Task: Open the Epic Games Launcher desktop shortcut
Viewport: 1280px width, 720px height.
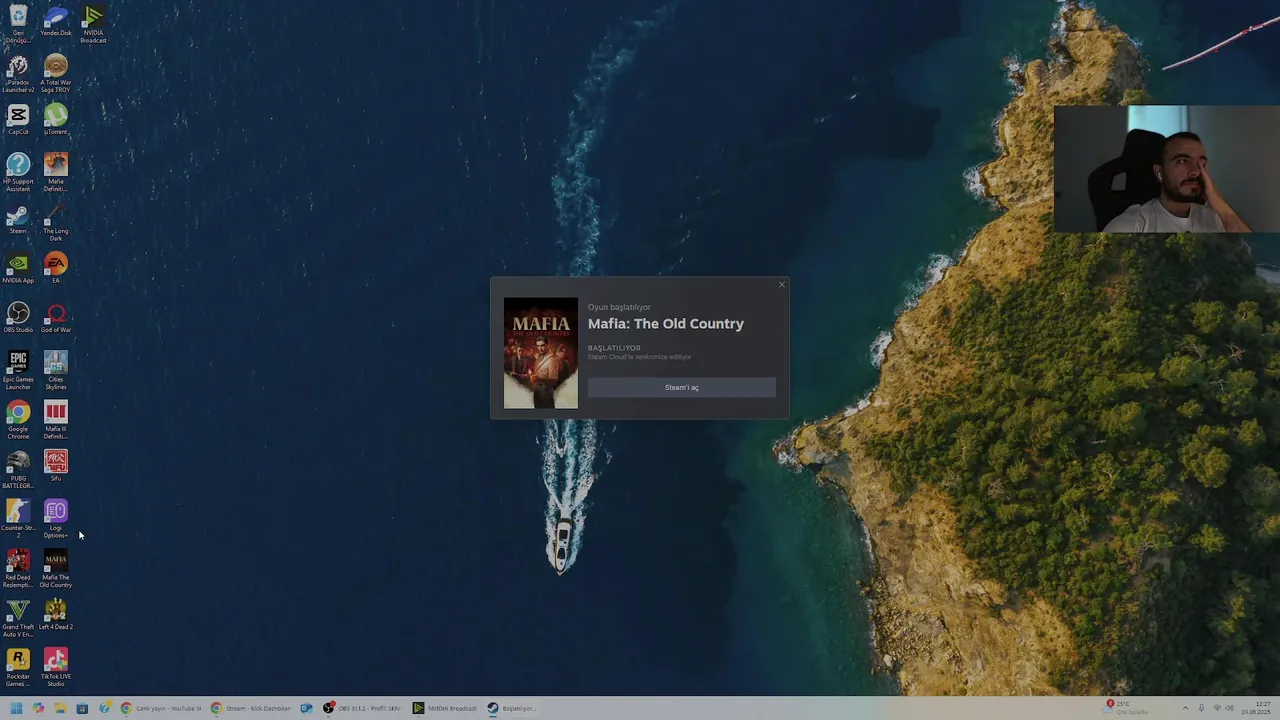Action: coord(18,370)
